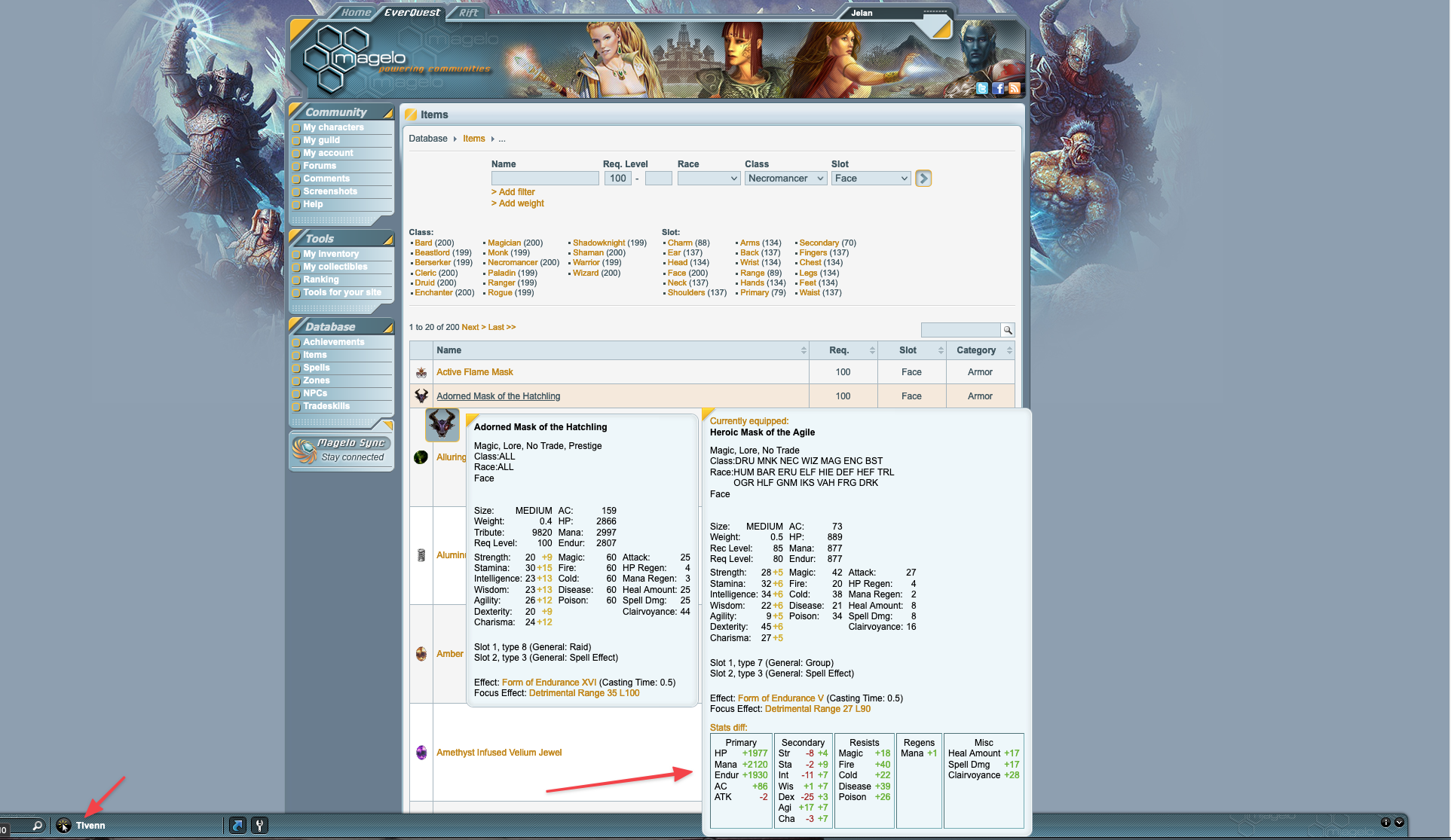Click the Tivenn sync status icon in taskbar
The width and height of the screenshot is (1451, 840).
[x=63, y=825]
